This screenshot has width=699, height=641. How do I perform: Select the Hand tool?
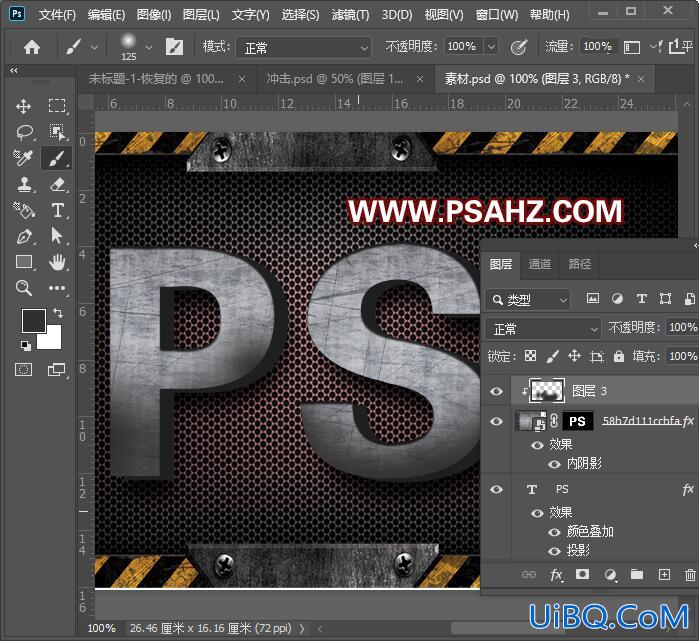point(57,262)
